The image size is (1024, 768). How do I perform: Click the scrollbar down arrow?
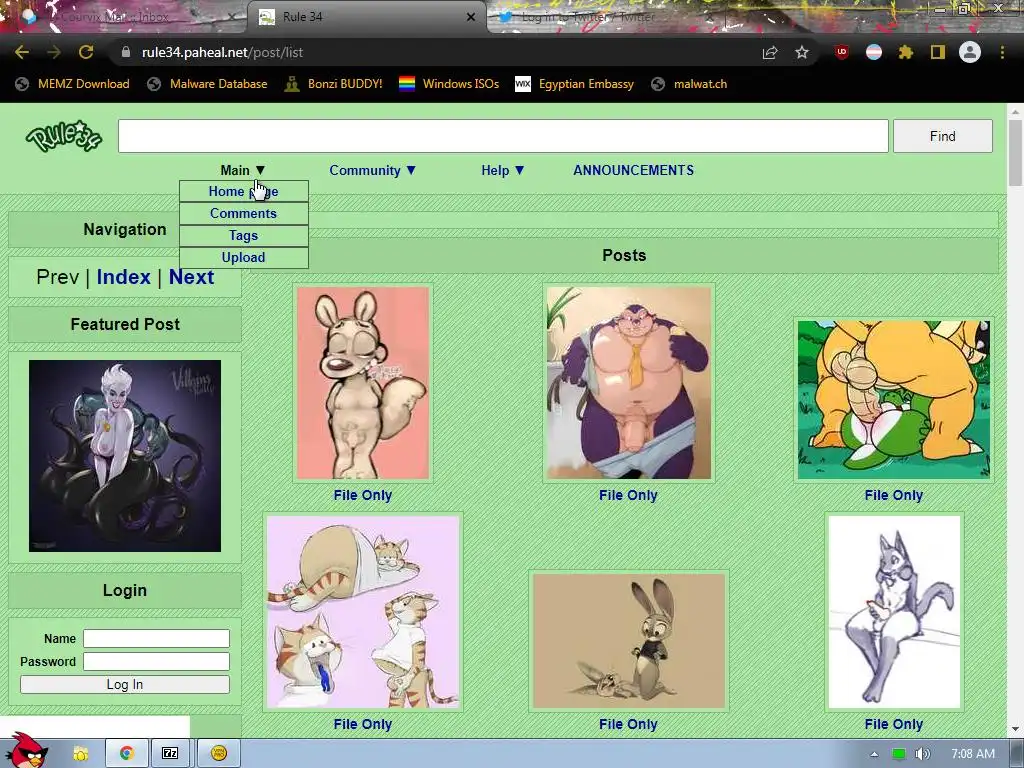pos(1016,729)
